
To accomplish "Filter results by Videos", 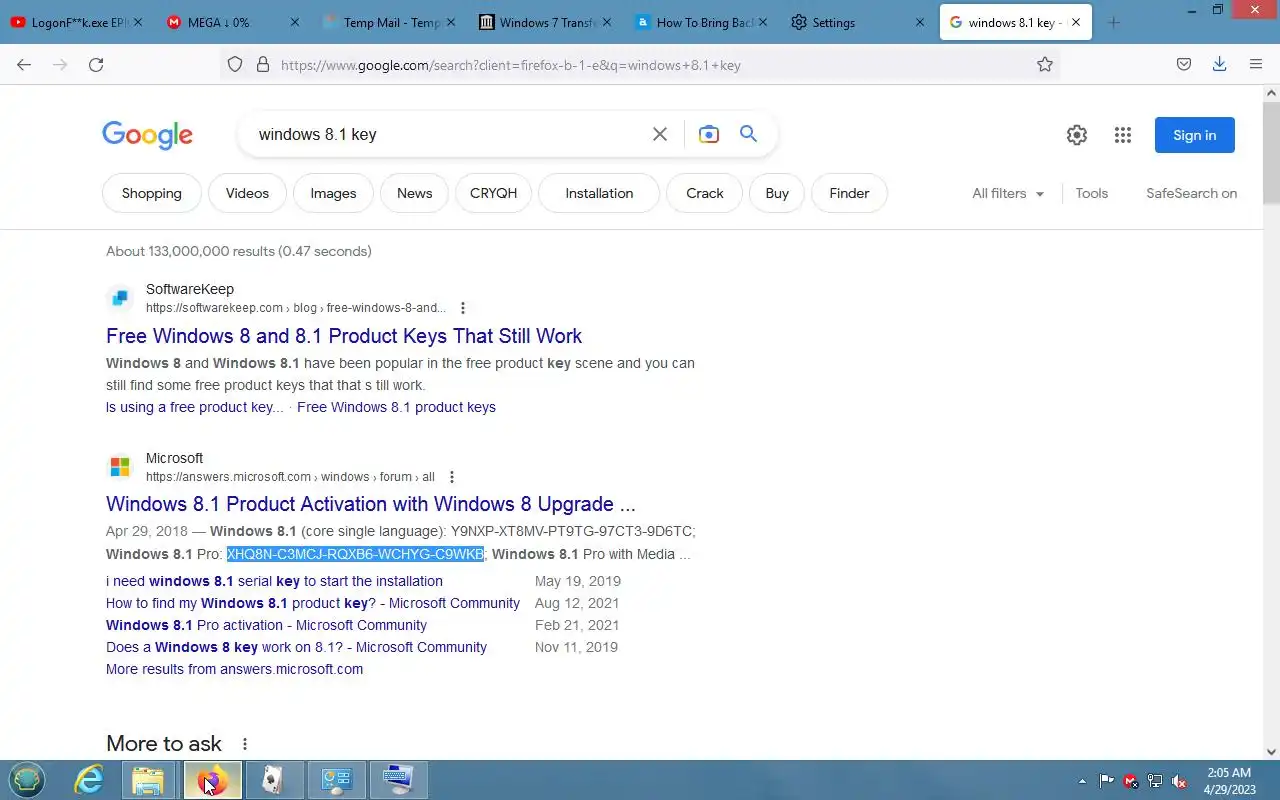I will [247, 193].
